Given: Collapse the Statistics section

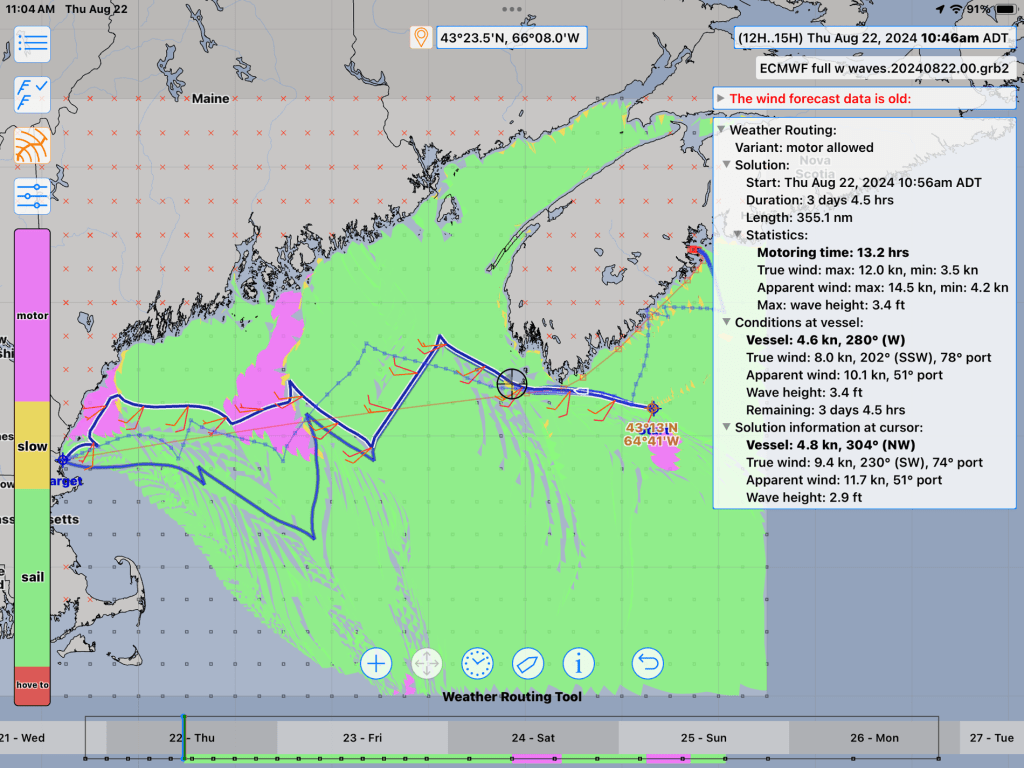Looking at the screenshot, I should pos(738,235).
